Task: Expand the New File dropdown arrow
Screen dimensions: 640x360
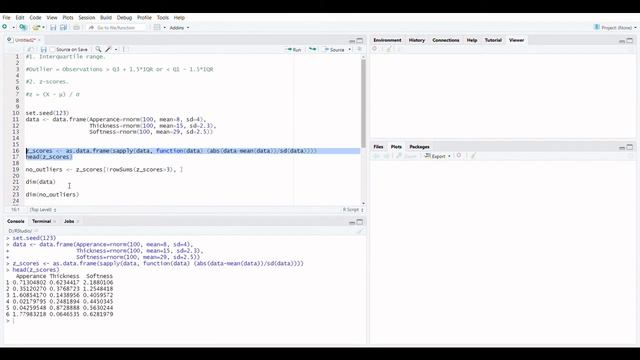Action: [x=13, y=28]
